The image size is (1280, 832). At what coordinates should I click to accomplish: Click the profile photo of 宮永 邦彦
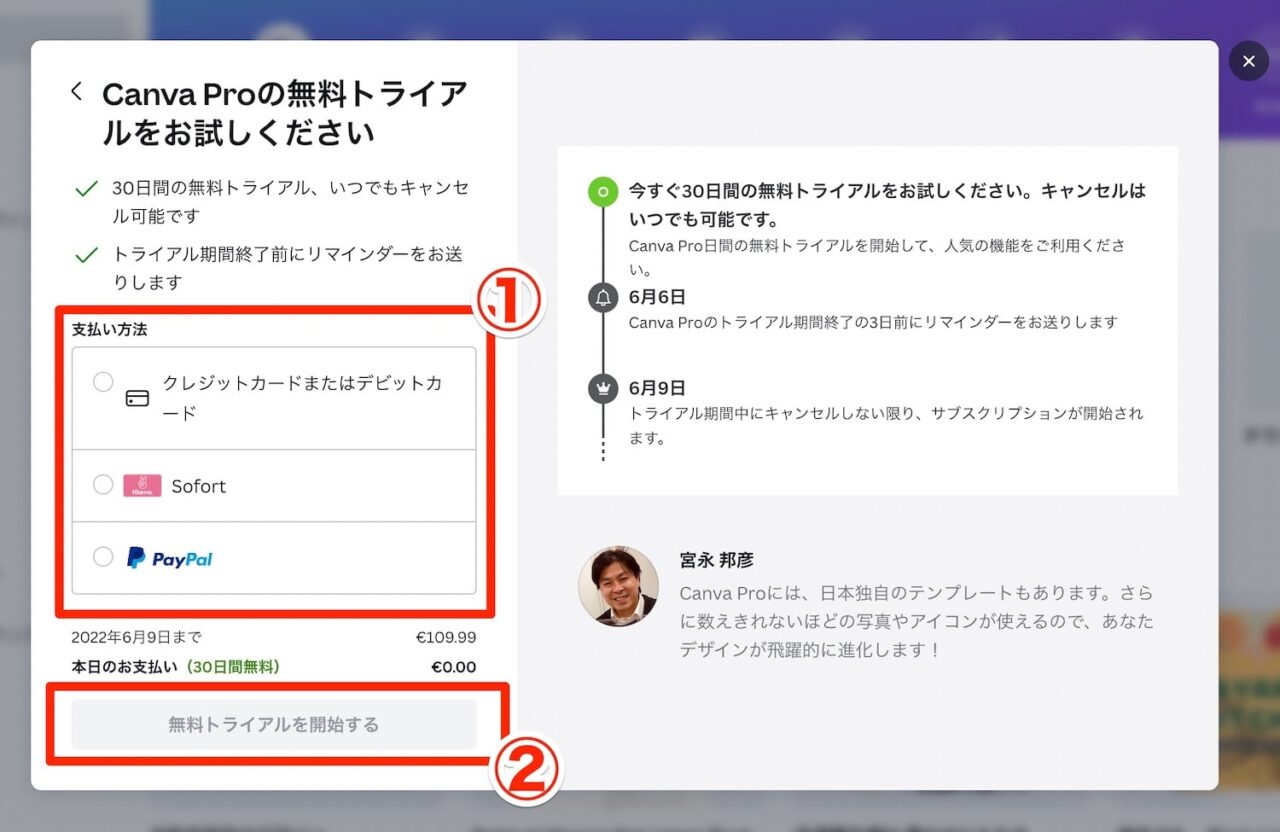pyautogui.click(x=618, y=586)
